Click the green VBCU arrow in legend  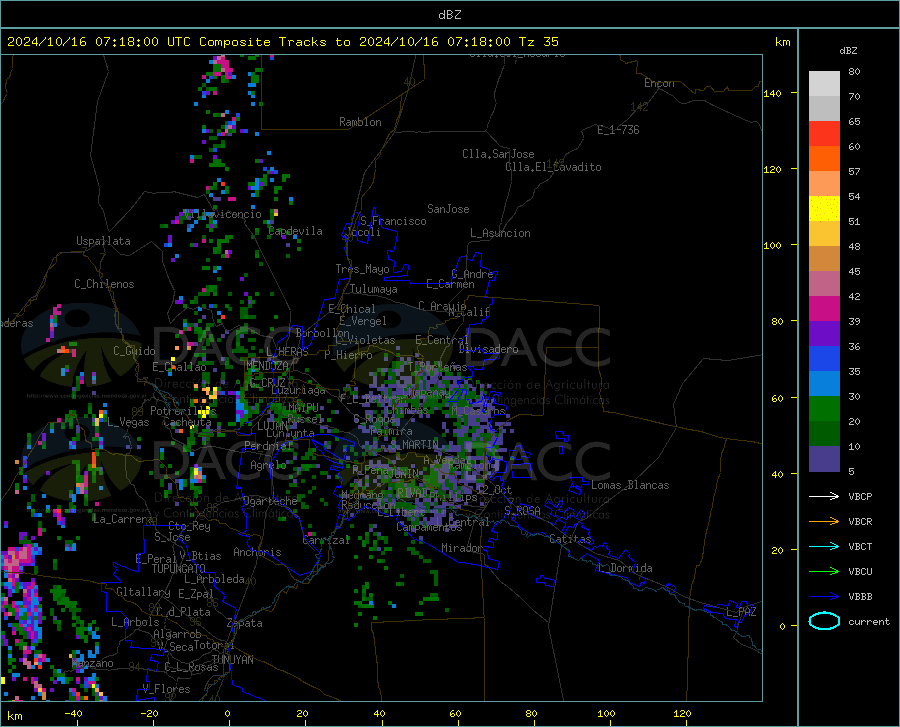[824, 572]
